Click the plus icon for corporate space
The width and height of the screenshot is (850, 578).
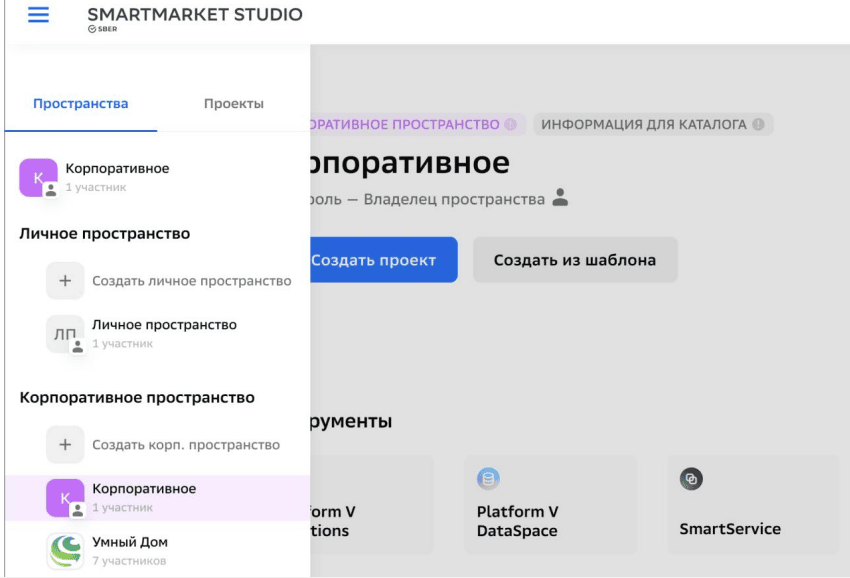coord(65,445)
